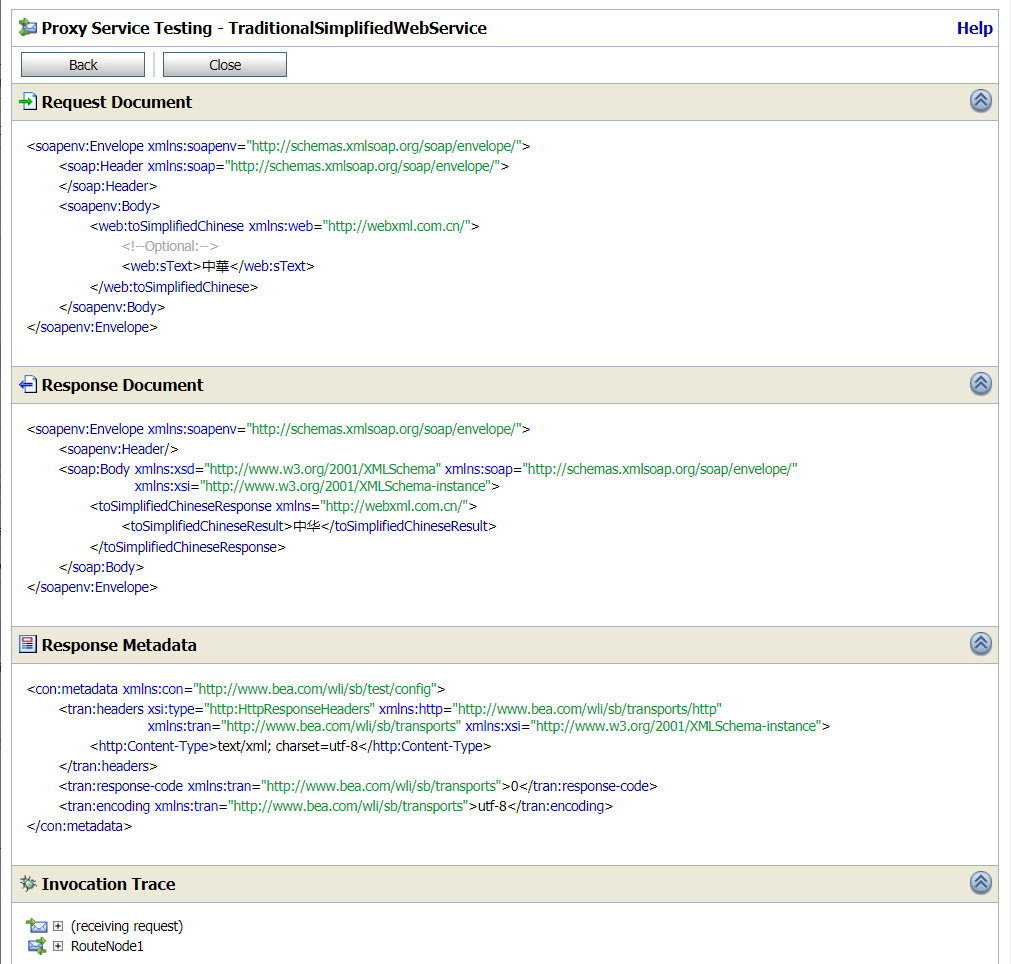Click the Back button
The width and height of the screenshot is (1011, 964).
click(x=83, y=64)
